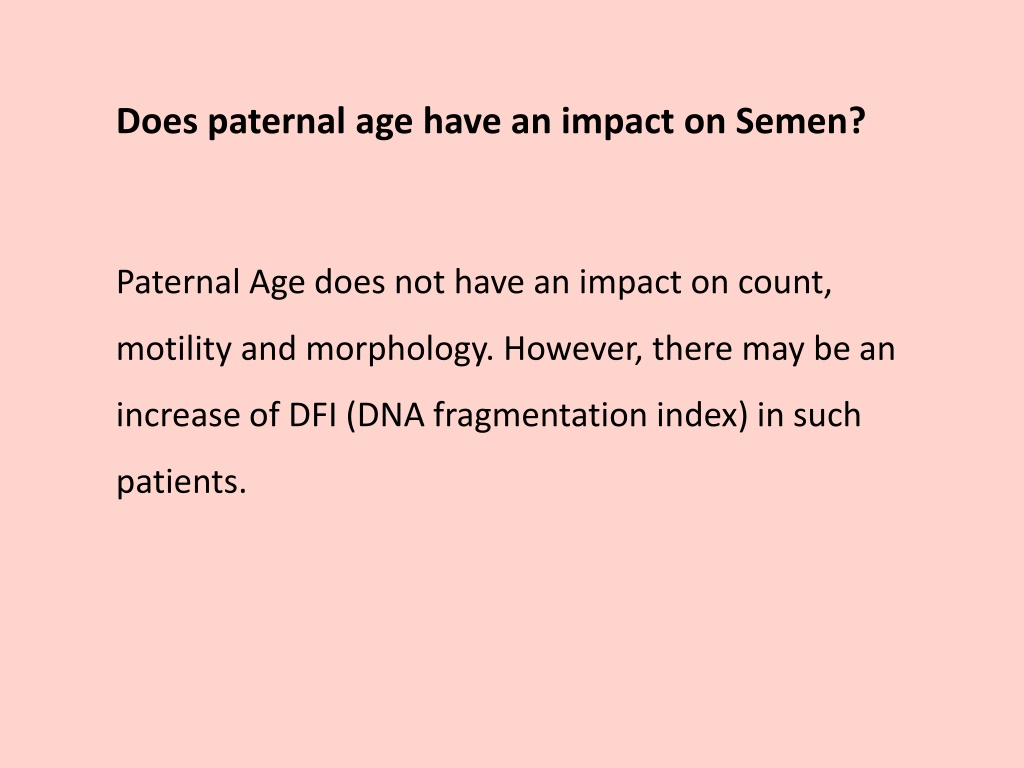Click "(DNA" in the parenthetical
The image size is (1024, 768).
click(x=385, y=416)
